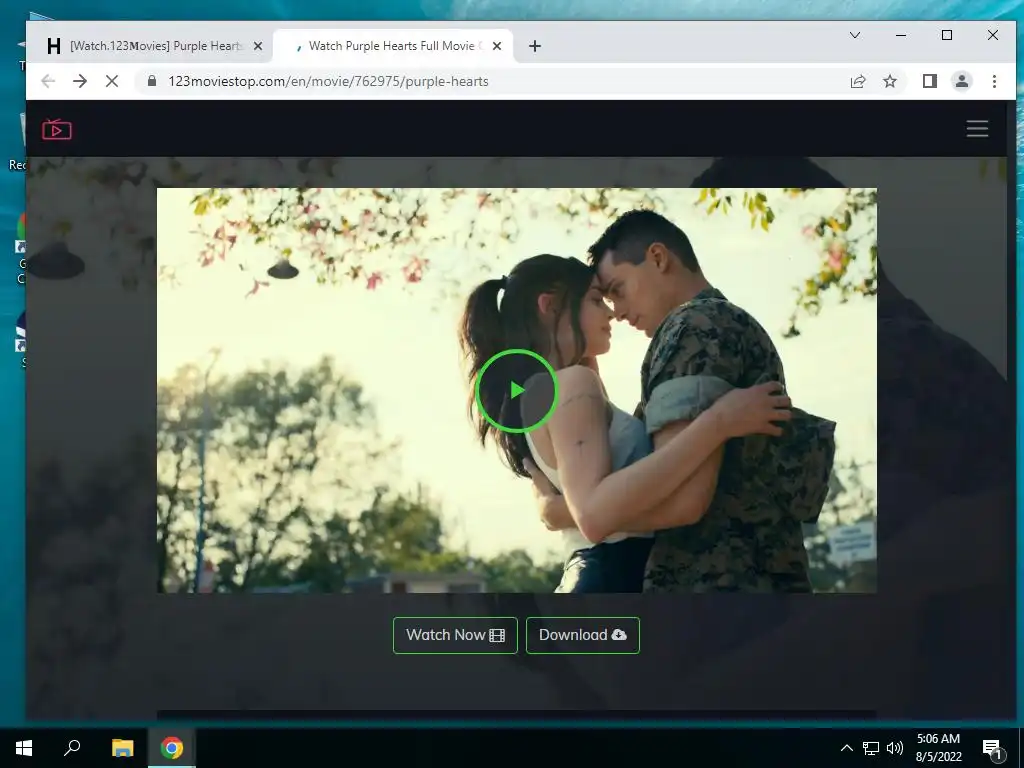Bookmark this page with the star
This screenshot has width=1024, height=768.
coord(890,81)
